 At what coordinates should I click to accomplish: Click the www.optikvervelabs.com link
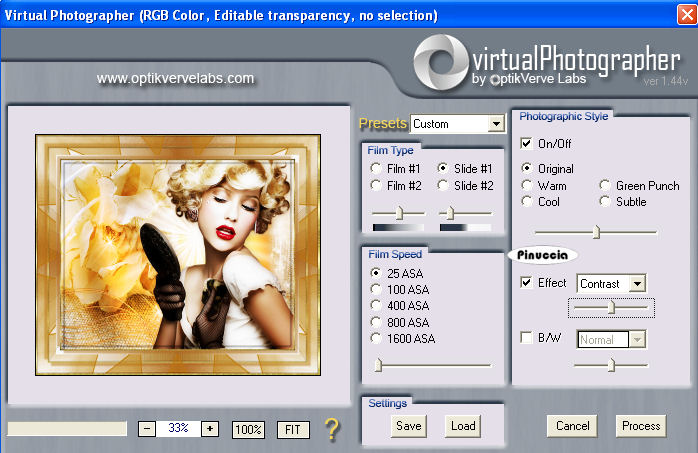(x=175, y=78)
